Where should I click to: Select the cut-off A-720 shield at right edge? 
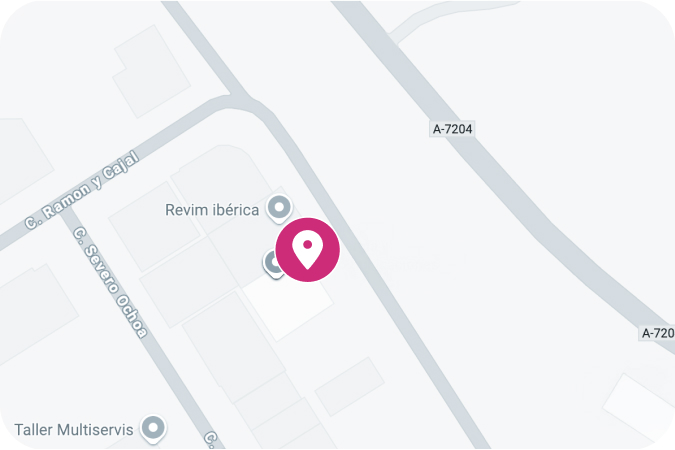click(x=656, y=333)
